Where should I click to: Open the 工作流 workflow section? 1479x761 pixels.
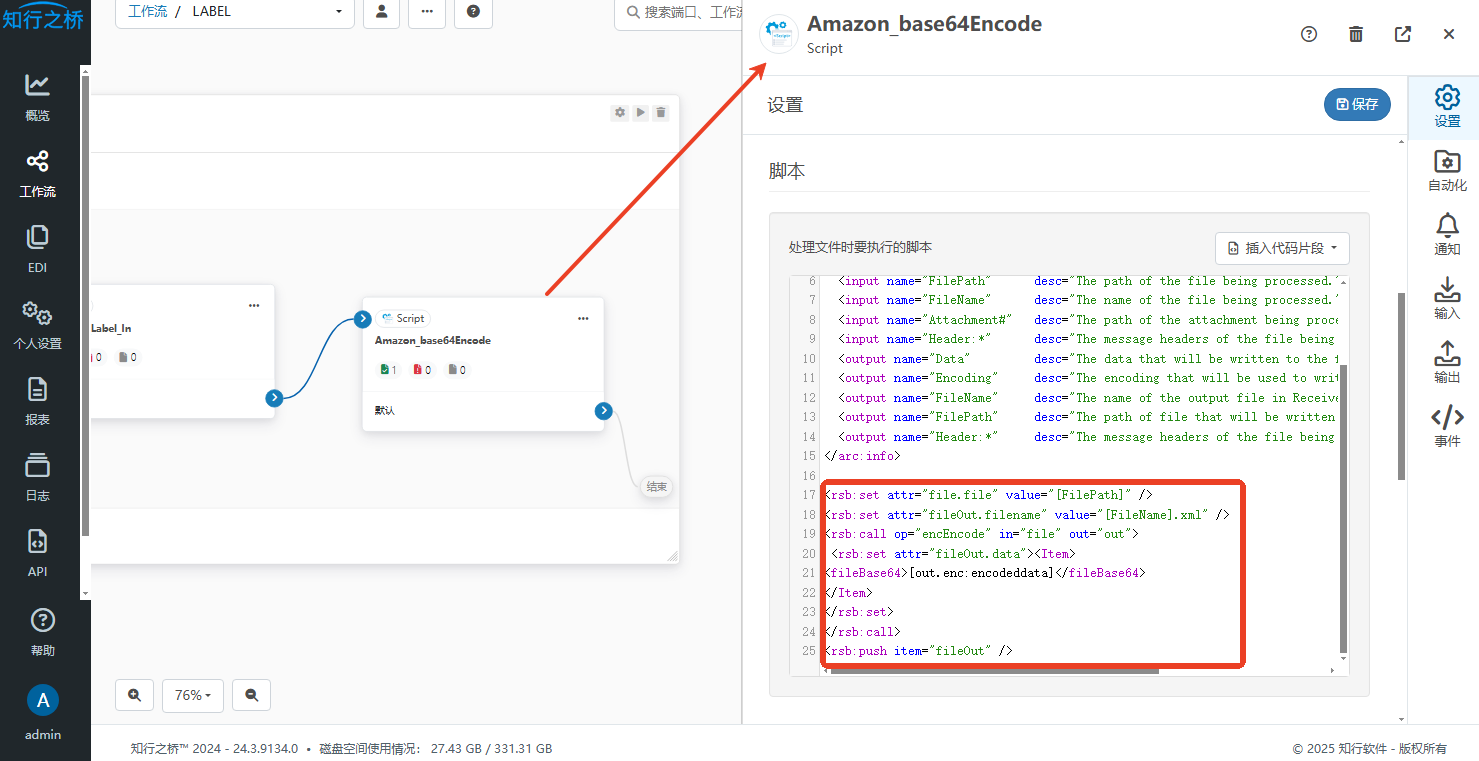pyautogui.click(x=37, y=173)
